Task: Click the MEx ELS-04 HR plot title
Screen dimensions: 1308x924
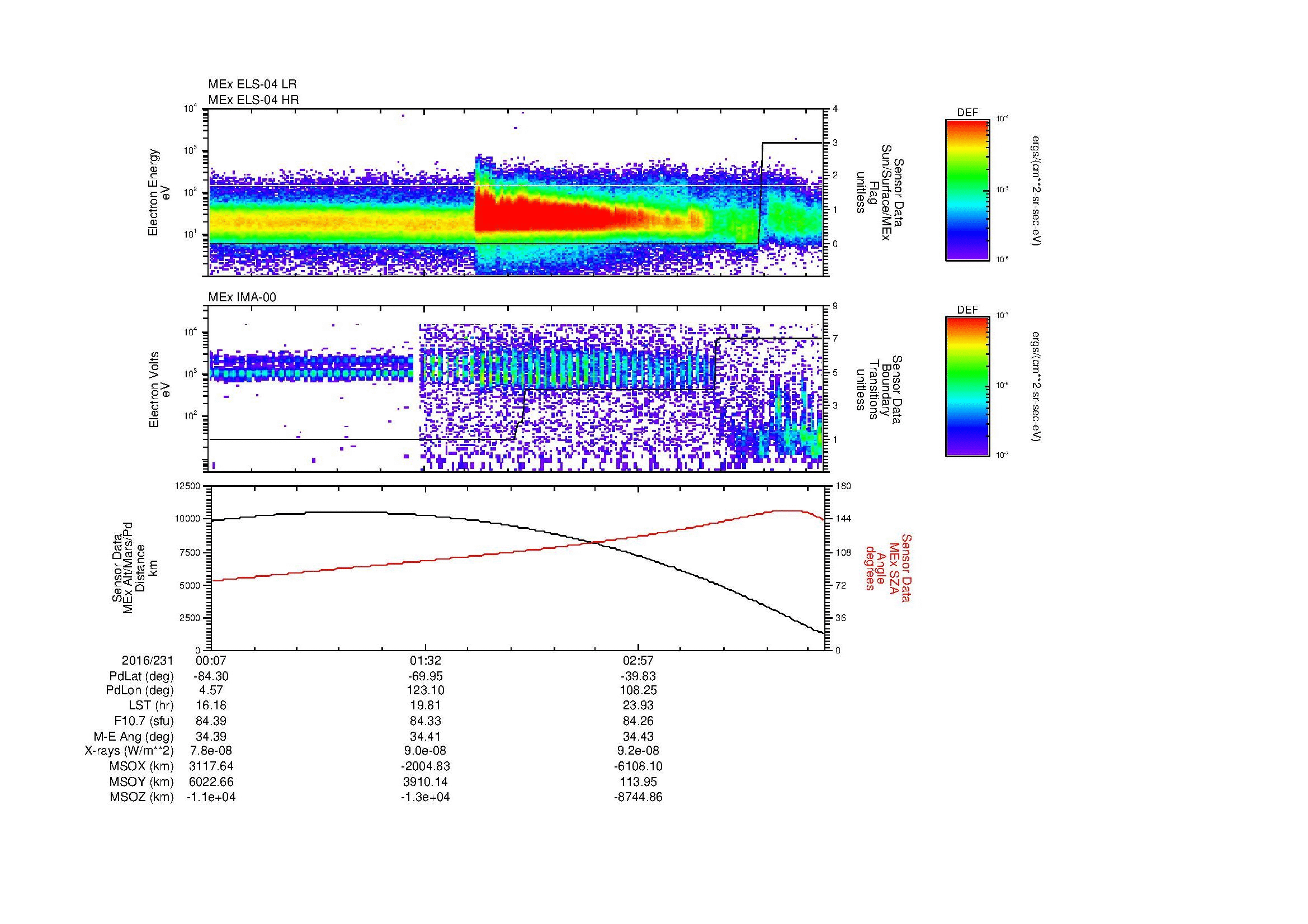Action: pos(253,99)
